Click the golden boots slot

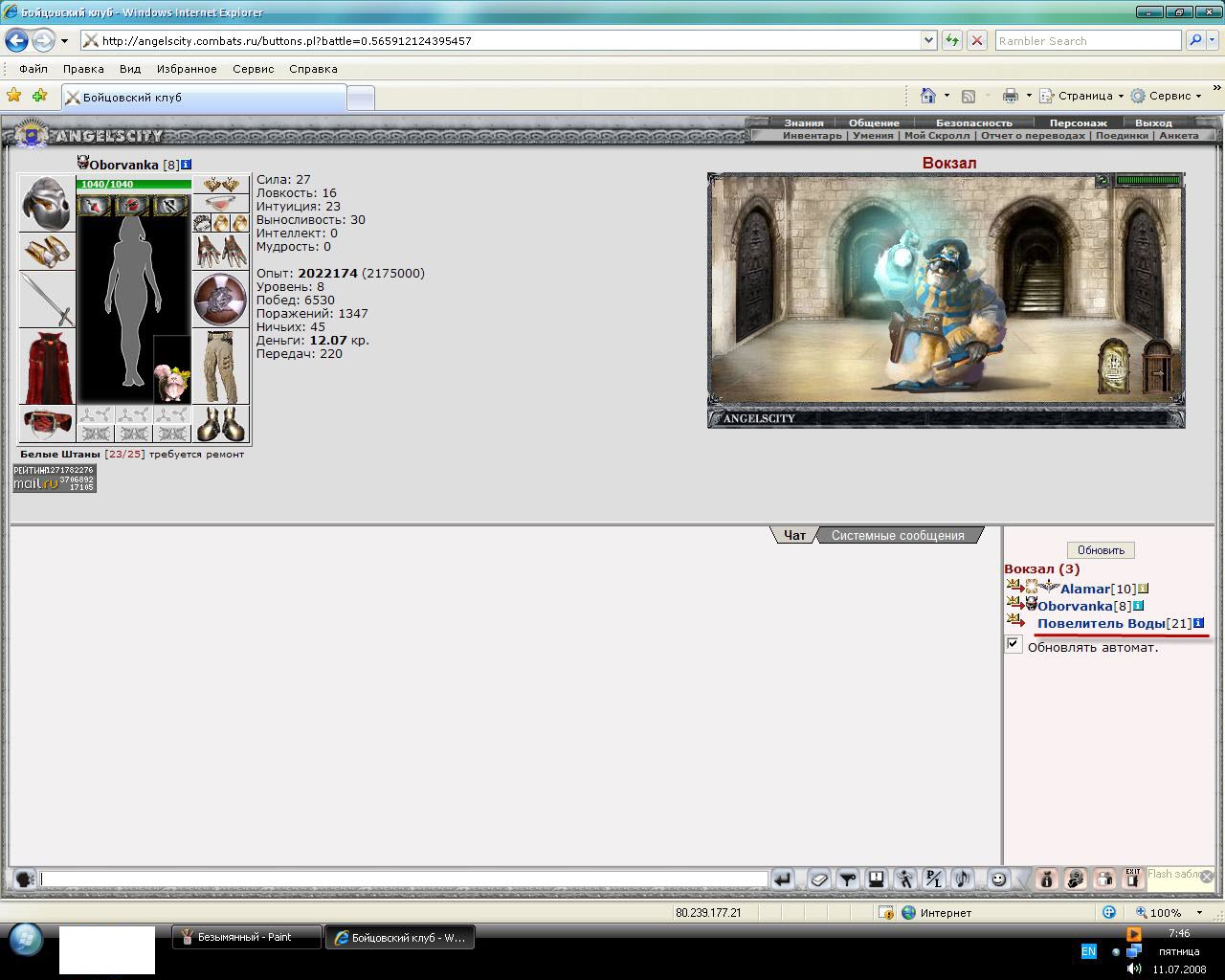coord(221,423)
